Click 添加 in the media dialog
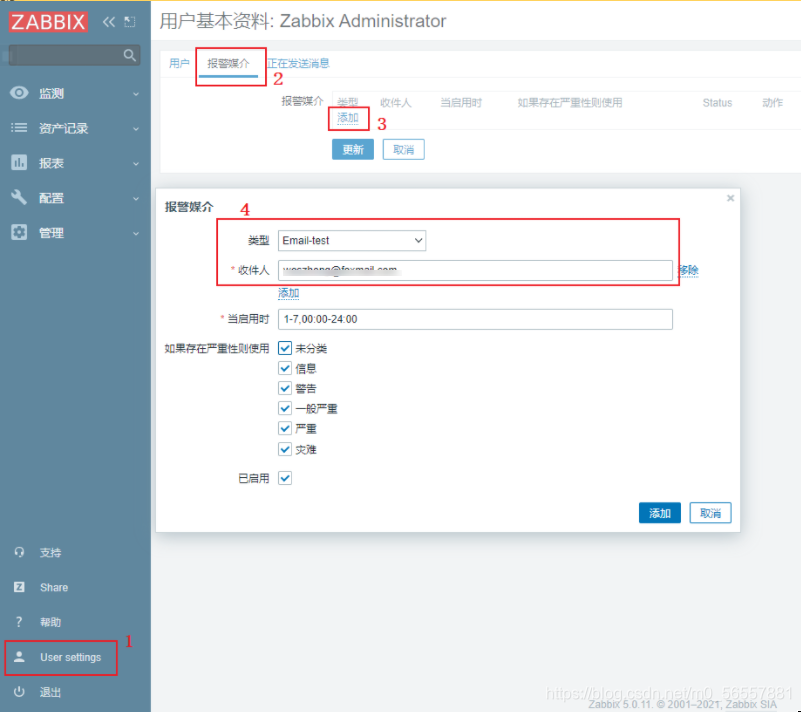Image resolution: width=801 pixels, height=712 pixels. tap(659, 512)
